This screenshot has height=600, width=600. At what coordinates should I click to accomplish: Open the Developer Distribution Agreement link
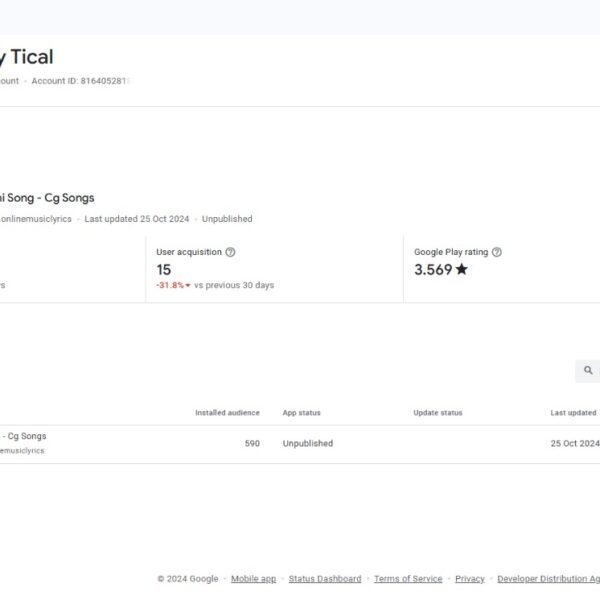pyautogui.click(x=548, y=579)
